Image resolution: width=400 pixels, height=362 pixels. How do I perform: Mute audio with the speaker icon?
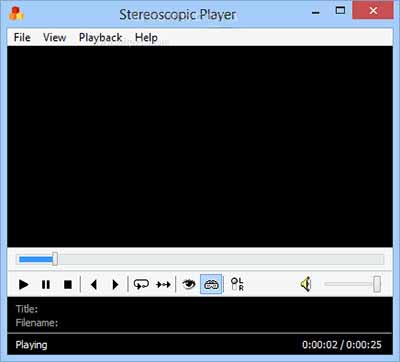tap(306, 284)
